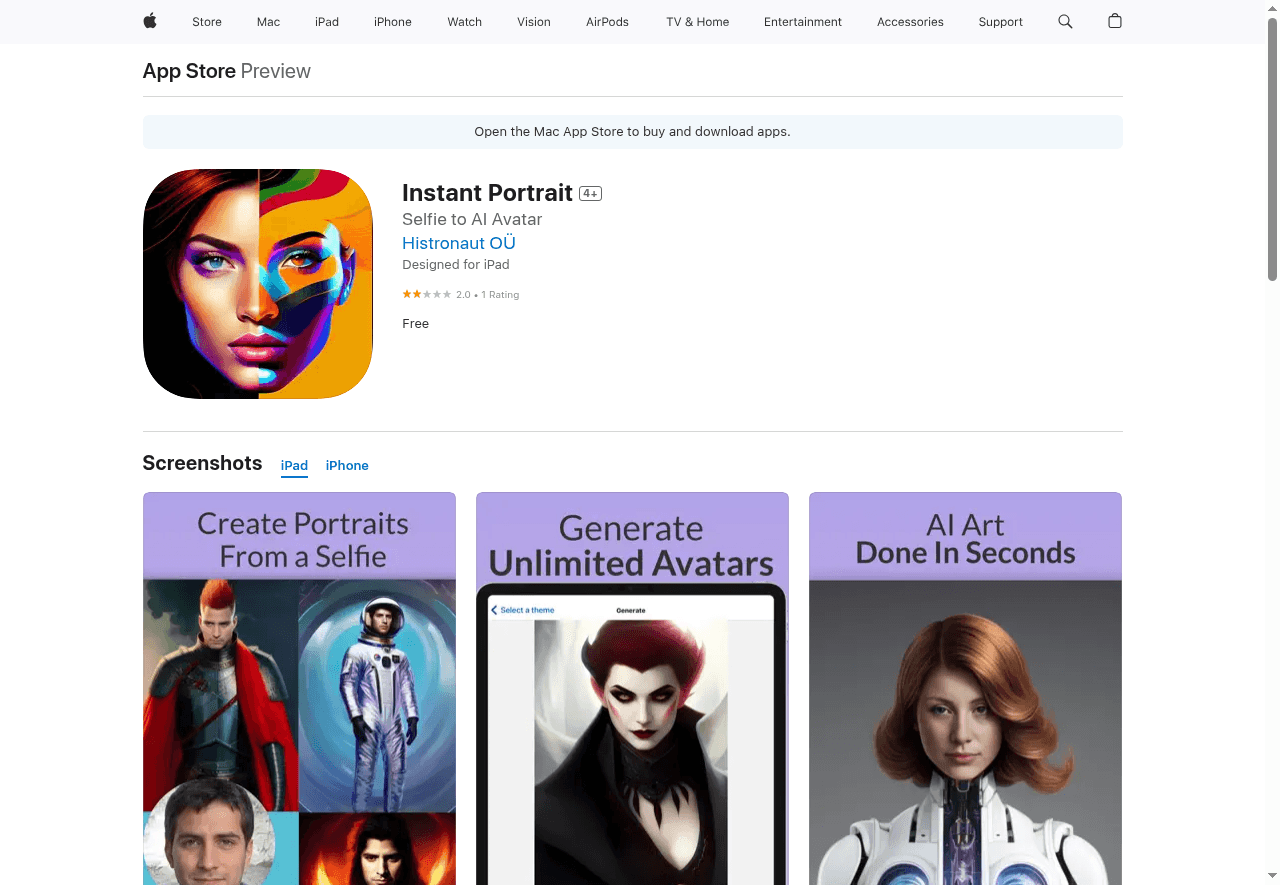Open the Create Portraits From a Selfie screenshot
Screen dimensions: 1280x885
[x=299, y=688]
